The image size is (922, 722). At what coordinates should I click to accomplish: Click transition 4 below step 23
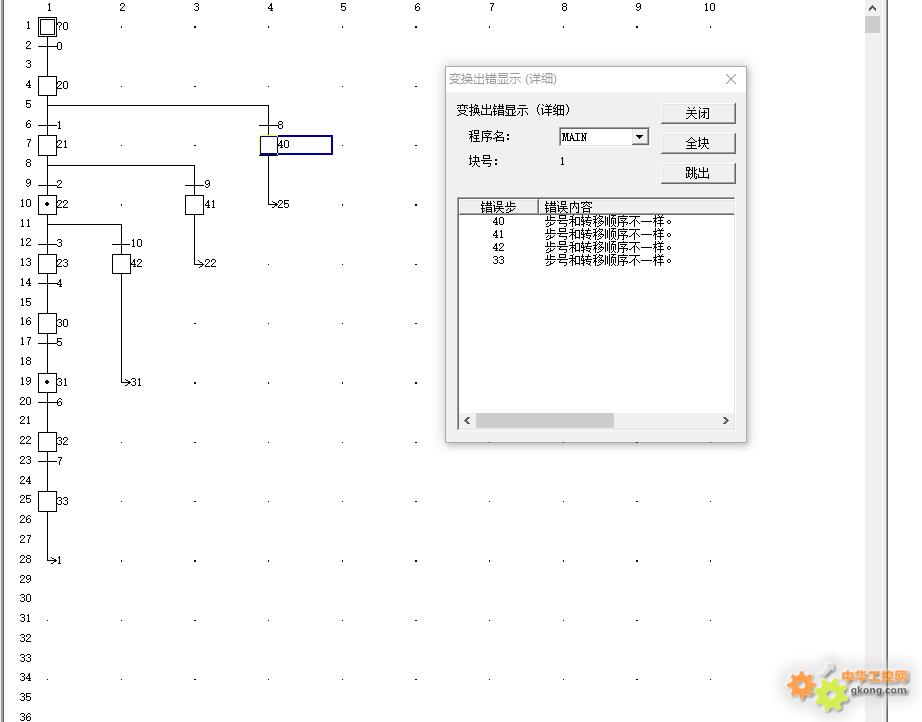(x=51, y=283)
